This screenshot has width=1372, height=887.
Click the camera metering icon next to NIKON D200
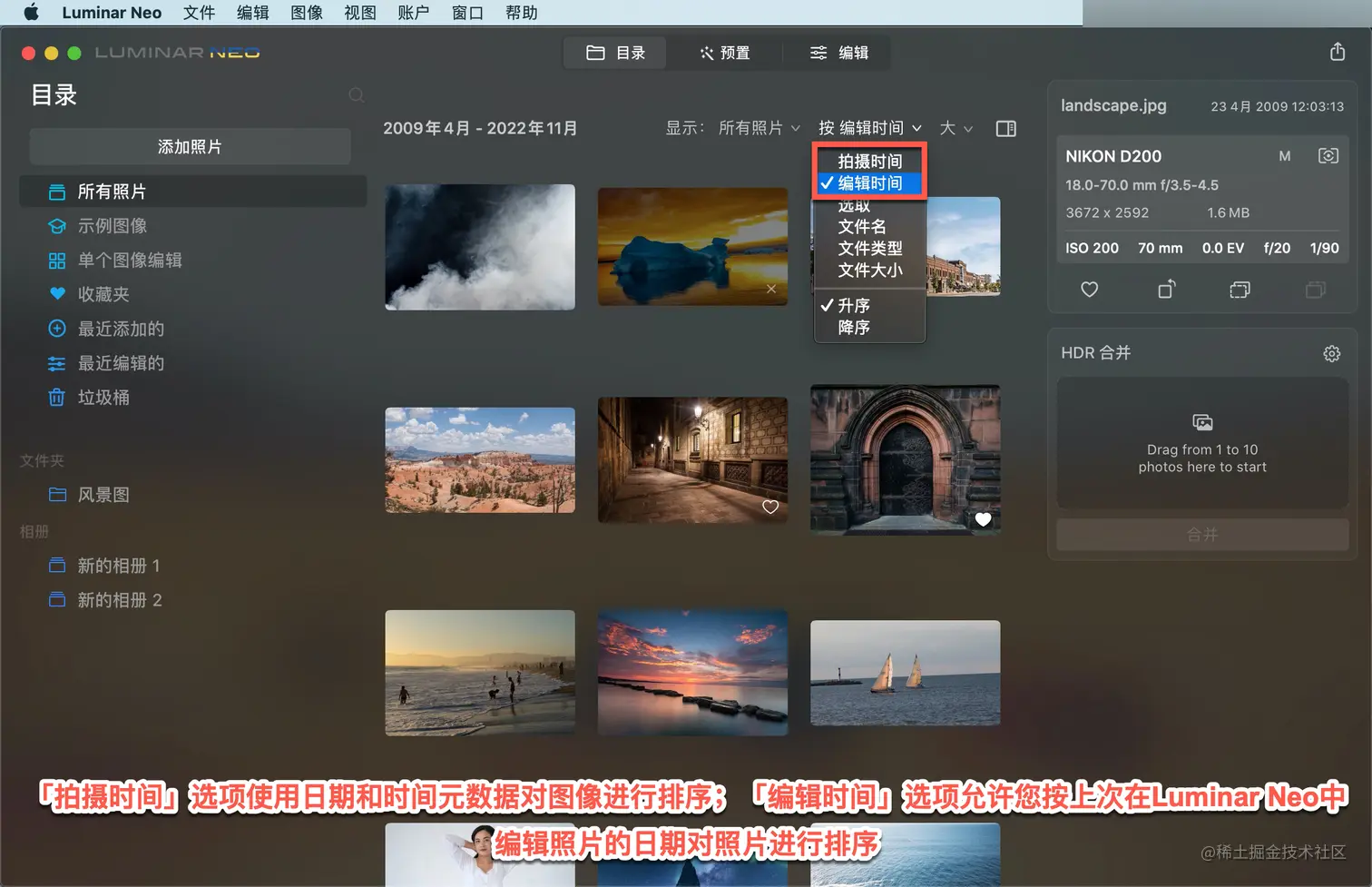click(x=1328, y=156)
